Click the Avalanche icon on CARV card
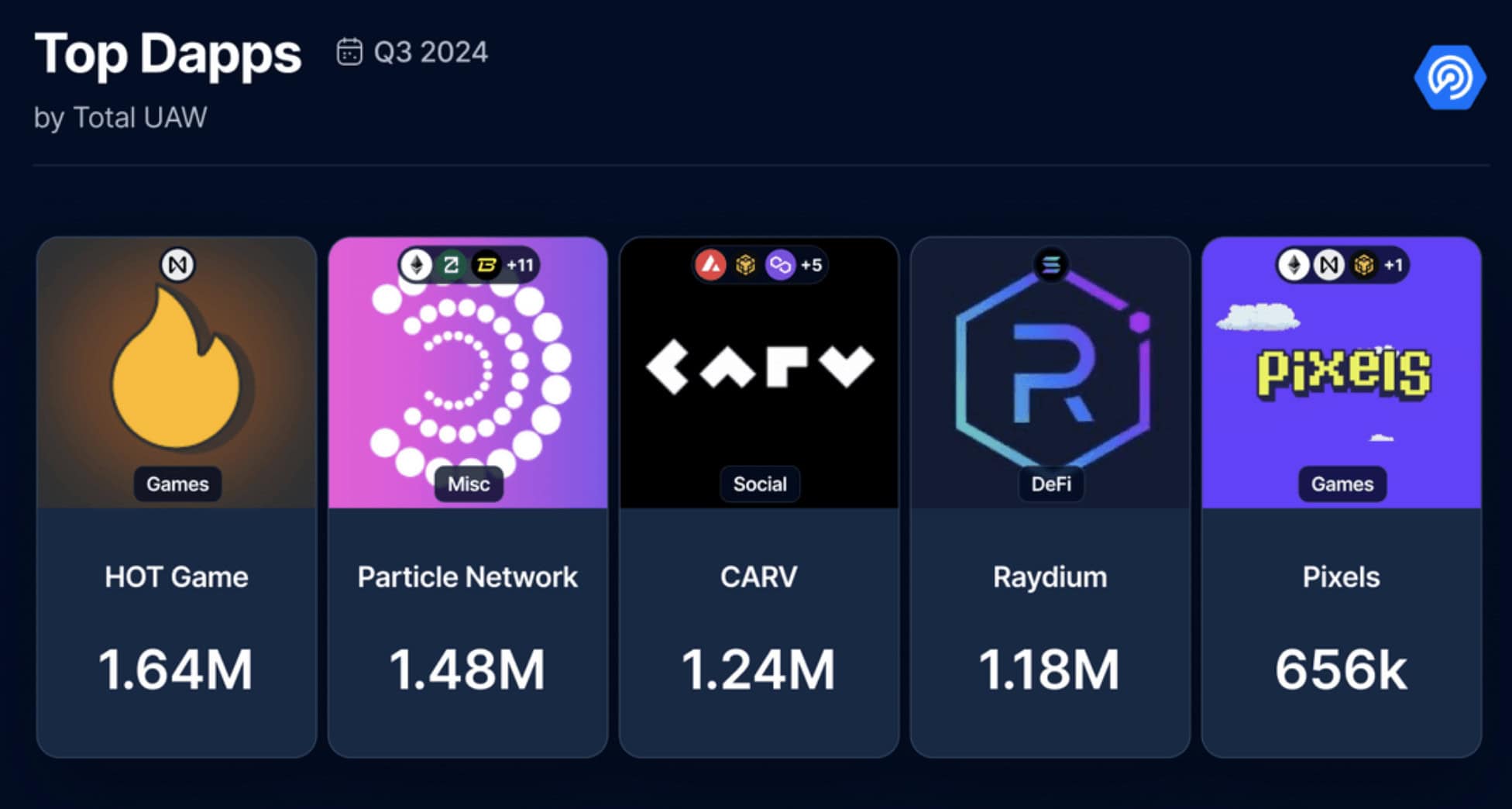 (x=710, y=265)
